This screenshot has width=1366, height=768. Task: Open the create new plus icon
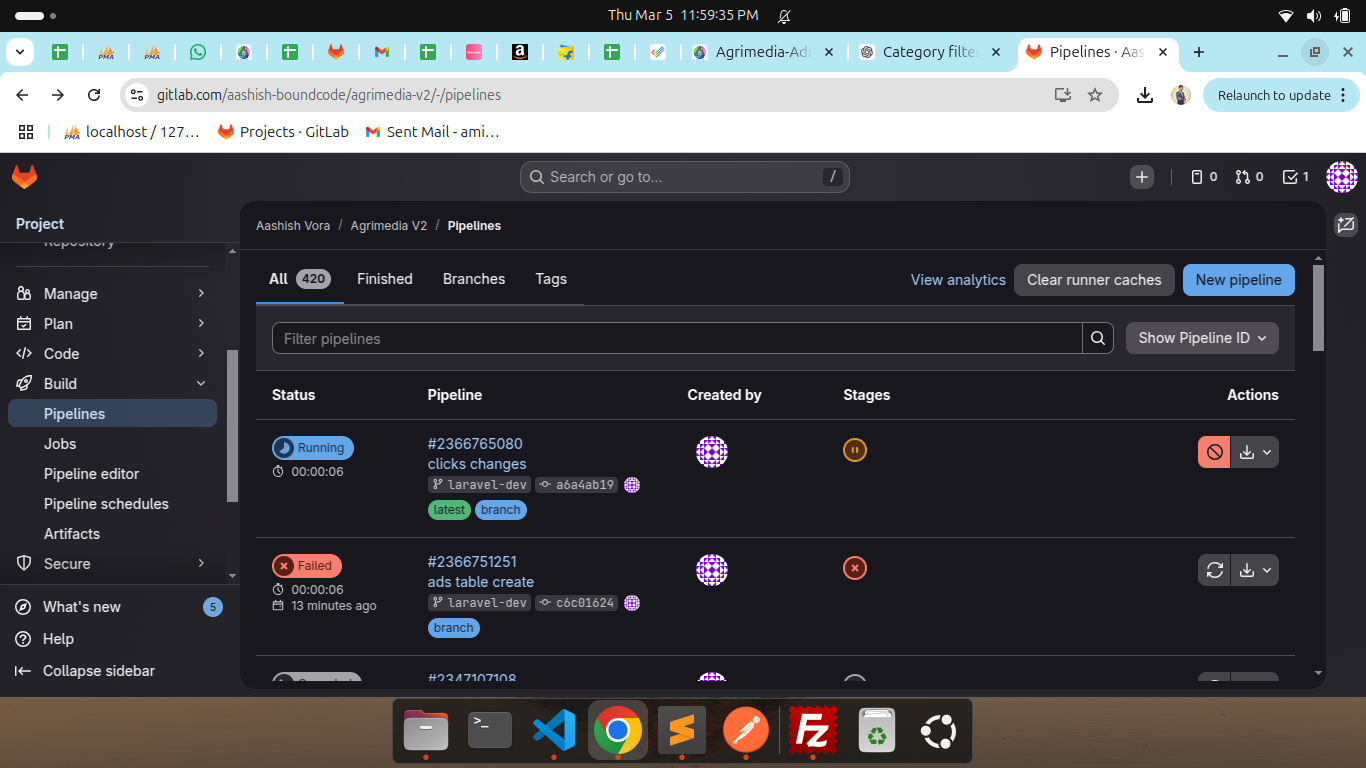(1142, 177)
